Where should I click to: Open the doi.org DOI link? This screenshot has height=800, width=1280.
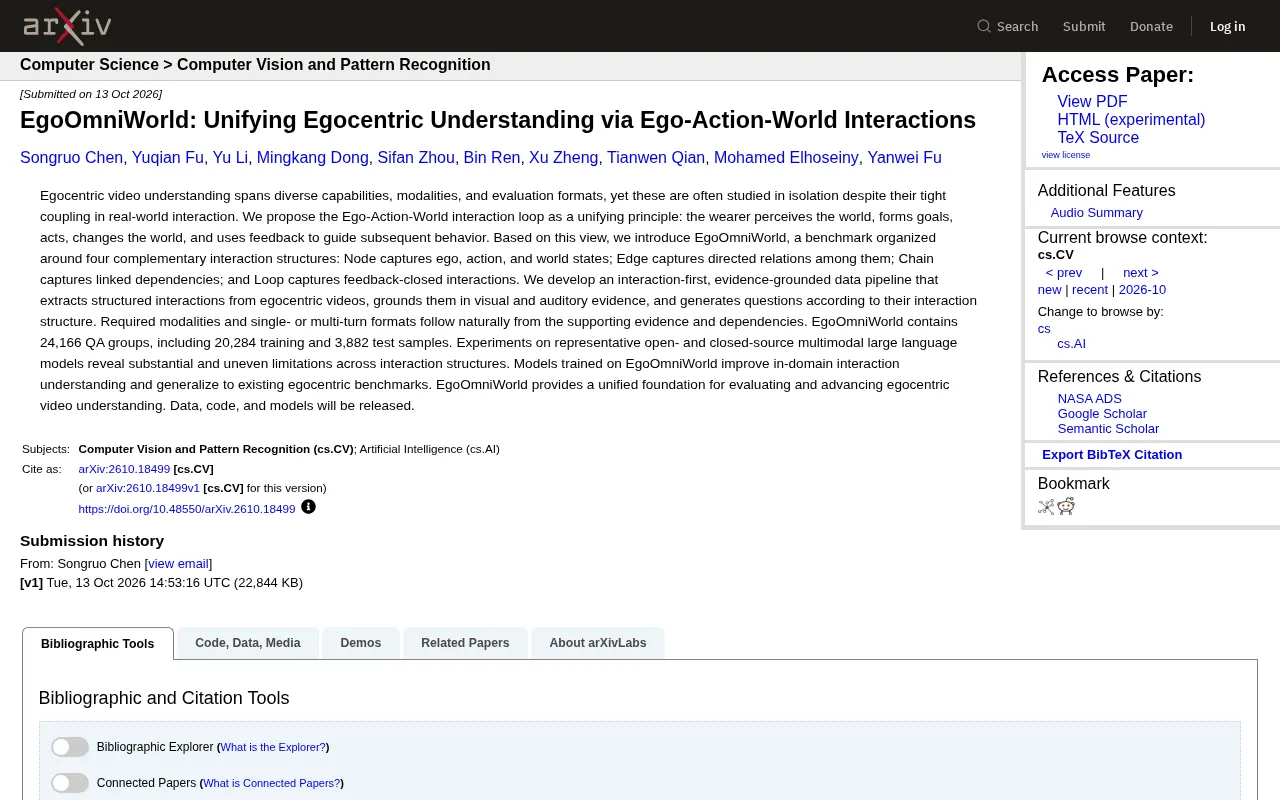[x=187, y=509]
